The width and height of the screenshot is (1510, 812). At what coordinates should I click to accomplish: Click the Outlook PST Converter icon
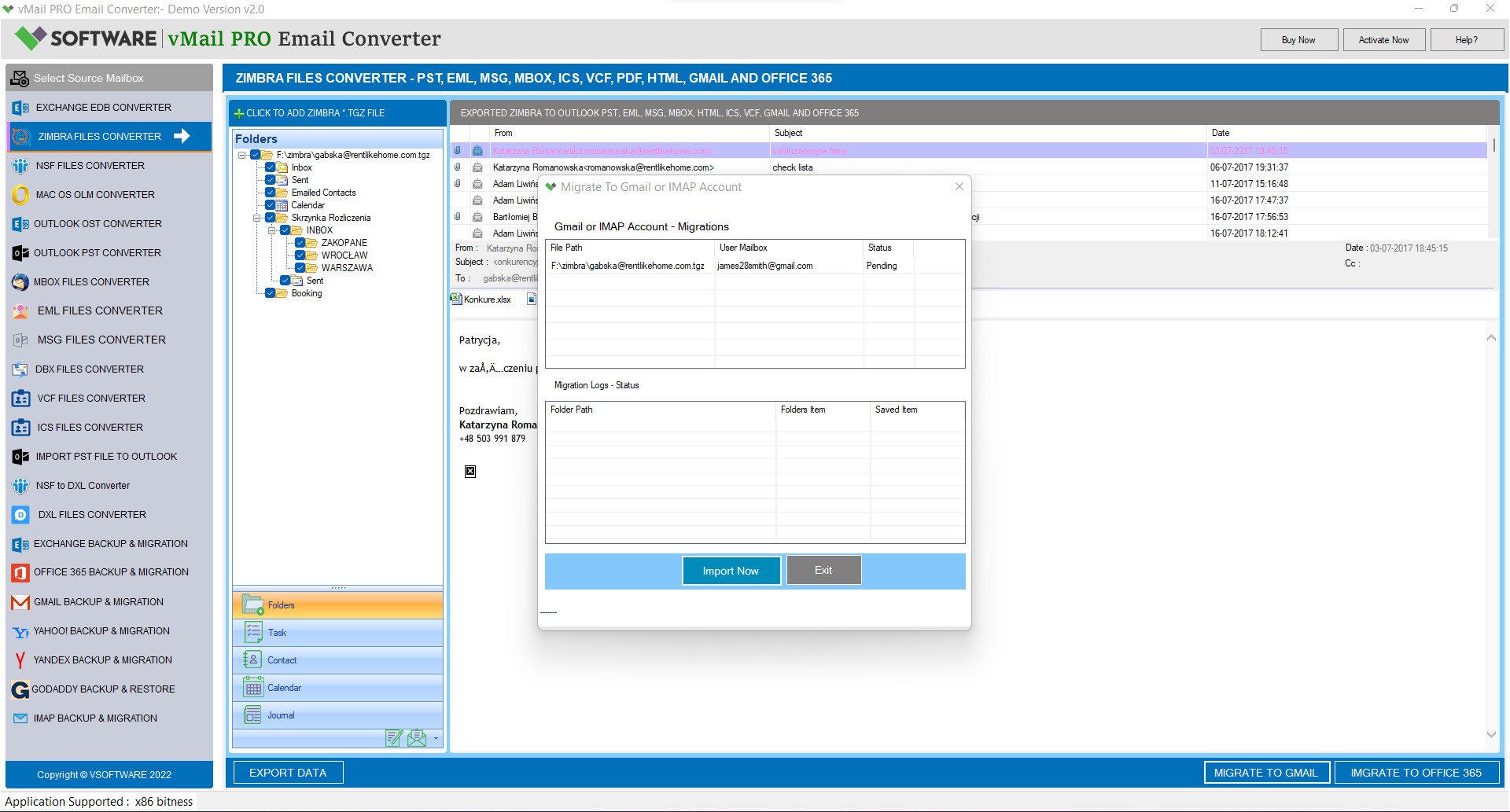(x=20, y=253)
